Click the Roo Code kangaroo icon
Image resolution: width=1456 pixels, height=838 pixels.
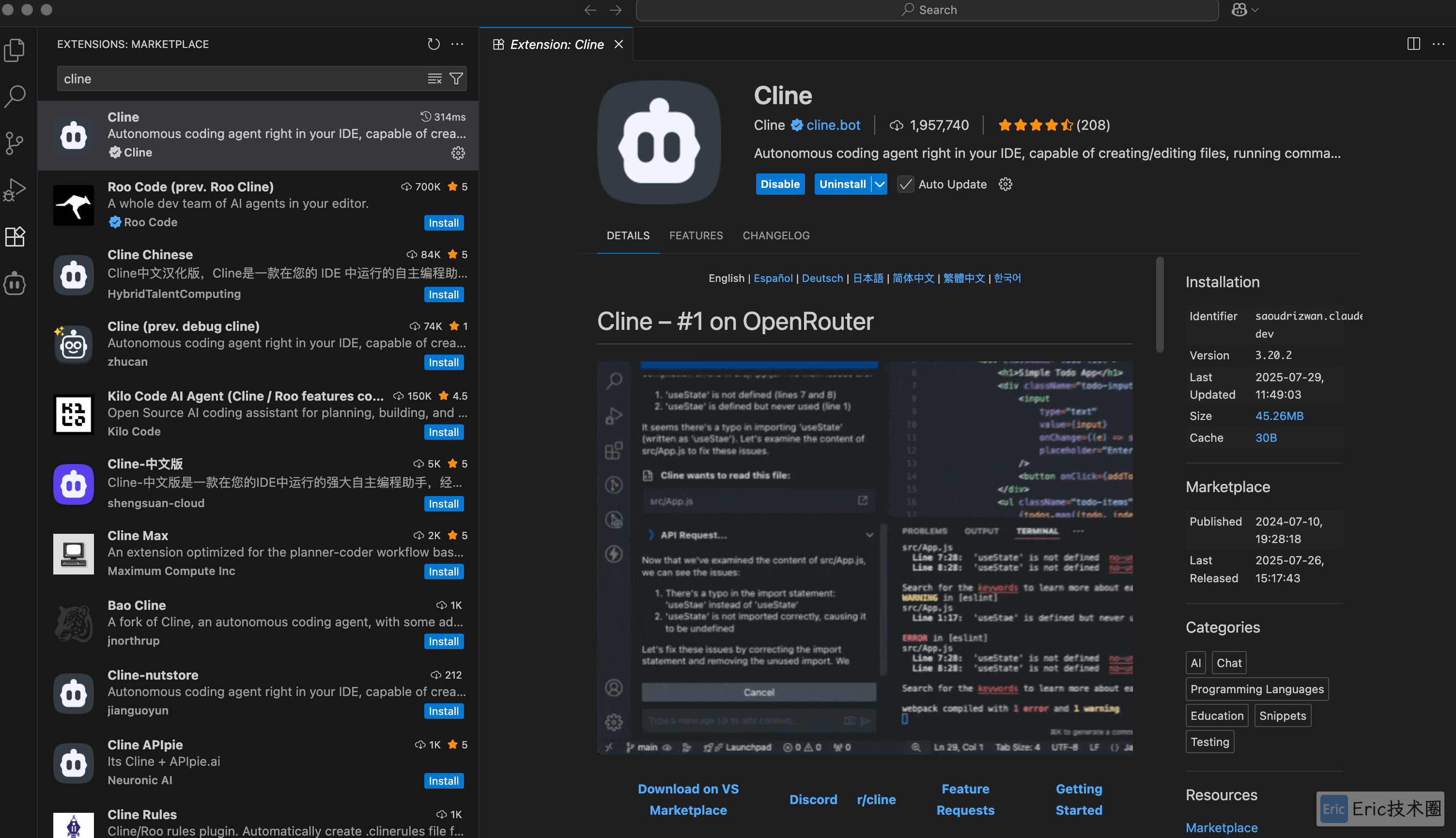(73, 205)
